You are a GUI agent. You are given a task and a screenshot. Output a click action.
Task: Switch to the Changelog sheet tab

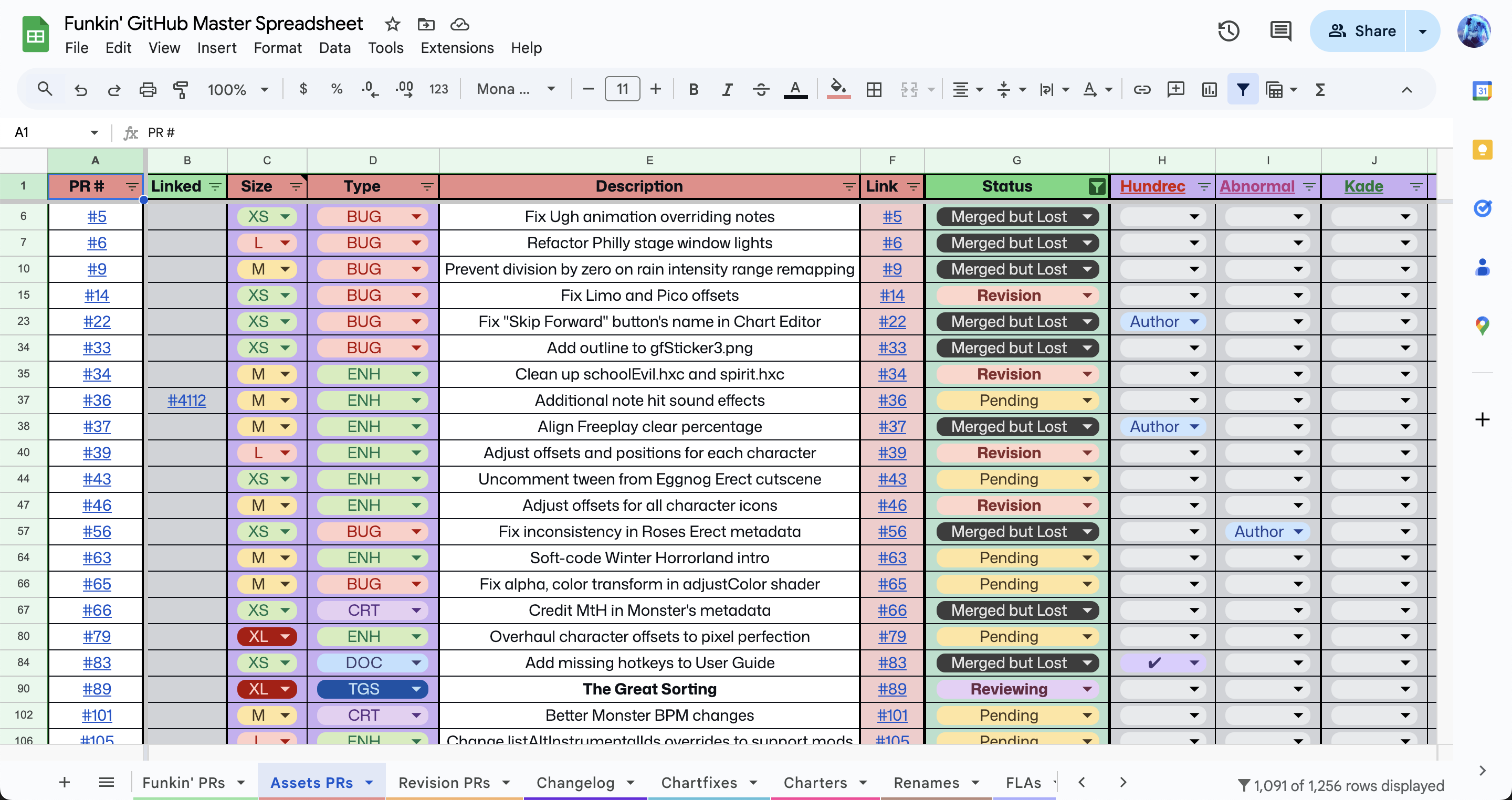(x=575, y=782)
